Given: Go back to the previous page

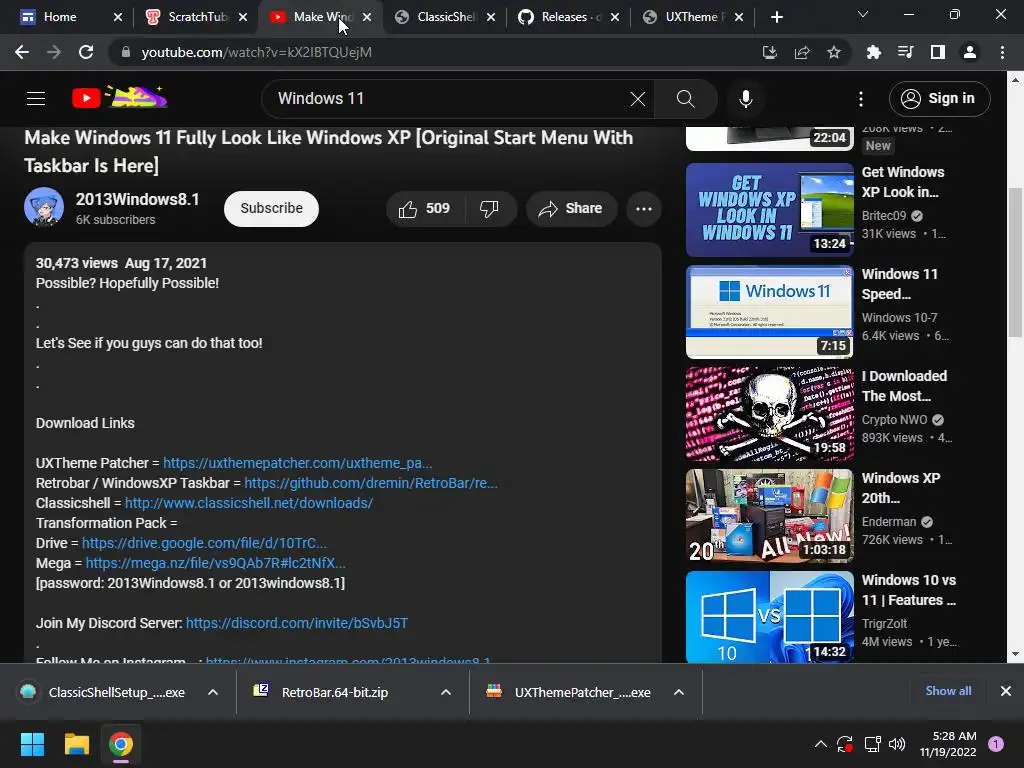Looking at the screenshot, I should (x=22, y=52).
